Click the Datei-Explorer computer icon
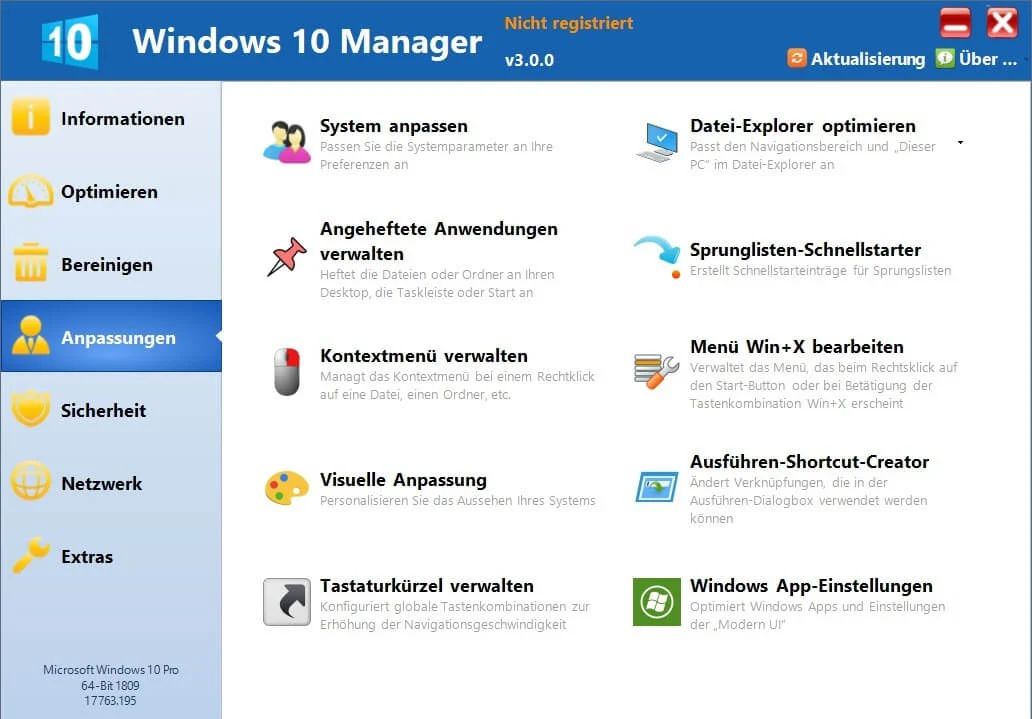Image resolution: width=1032 pixels, height=719 pixels. pyautogui.click(x=657, y=142)
